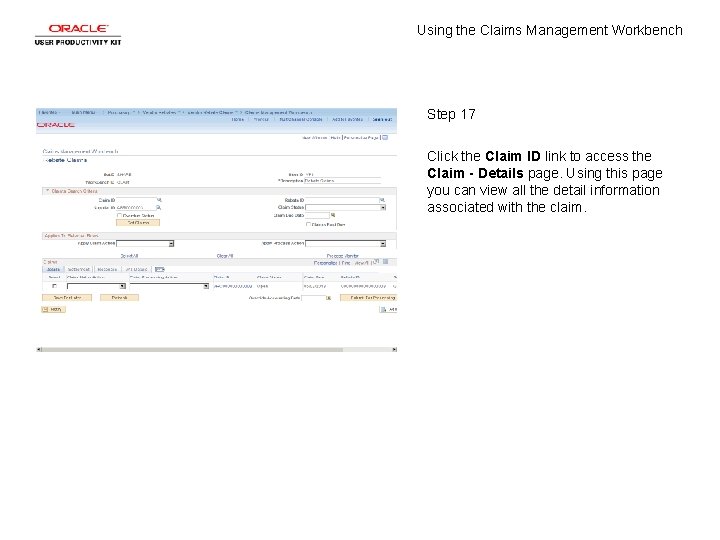Enable the Claims Past Due checkbox
Screen dimensions: 720x540
[309, 225]
